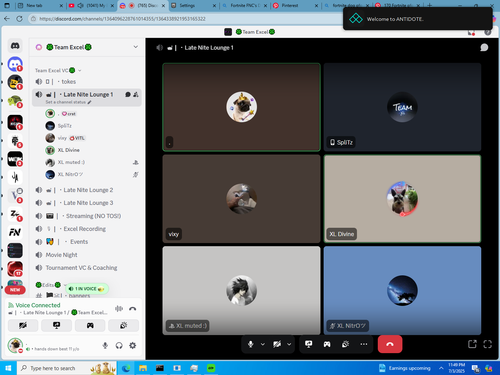Image resolution: width=500 pixels, height=375 pixels.
Task: Open File Explorer from taskbar
Action: coord(143,368)
